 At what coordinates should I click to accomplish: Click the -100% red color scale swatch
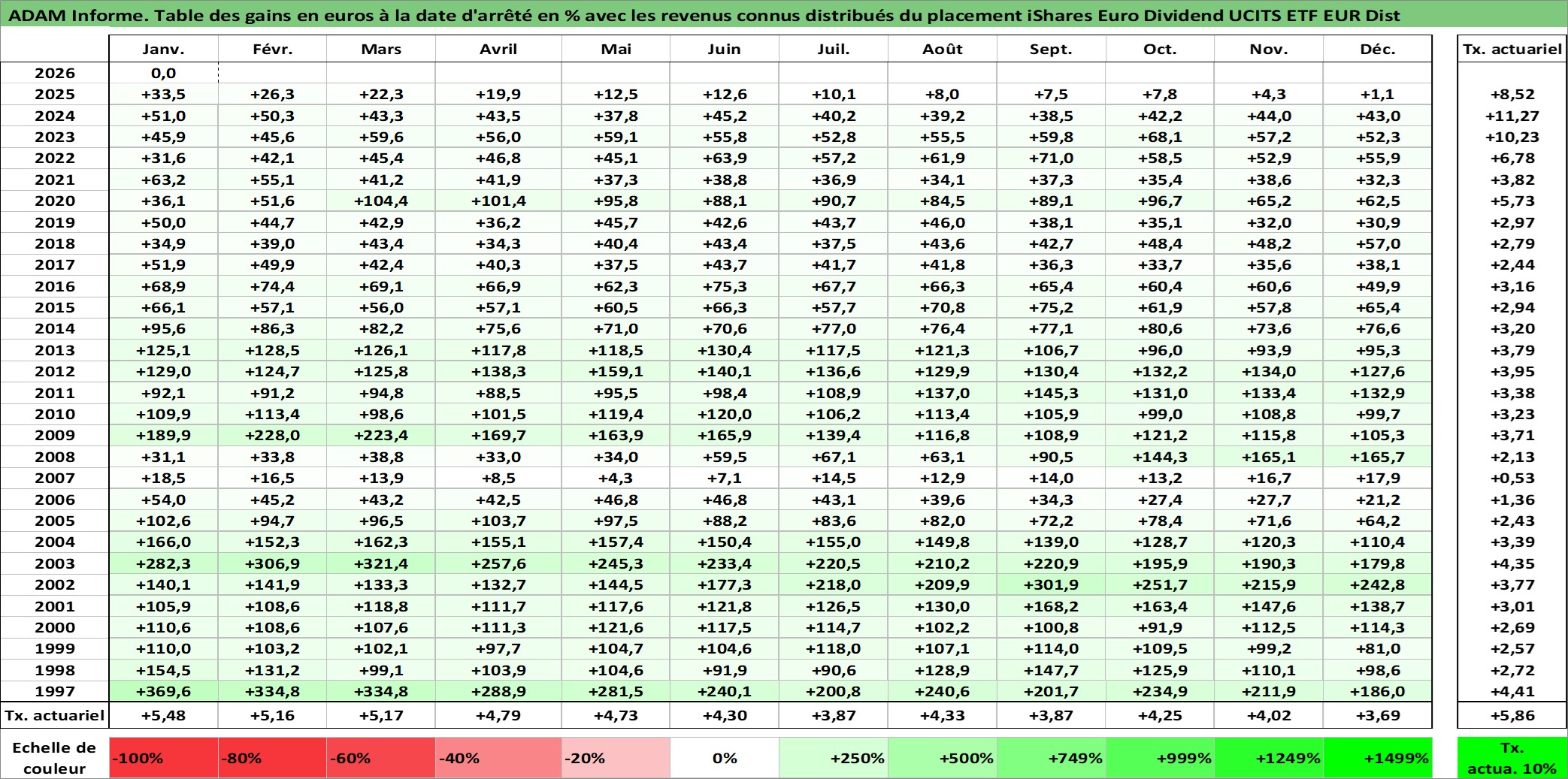pos(164,758)
